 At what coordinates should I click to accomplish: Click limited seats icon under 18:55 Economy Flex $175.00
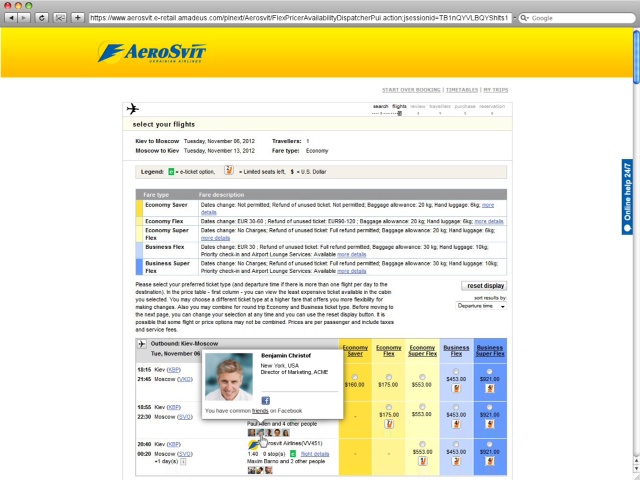click(x=389, y=424)
